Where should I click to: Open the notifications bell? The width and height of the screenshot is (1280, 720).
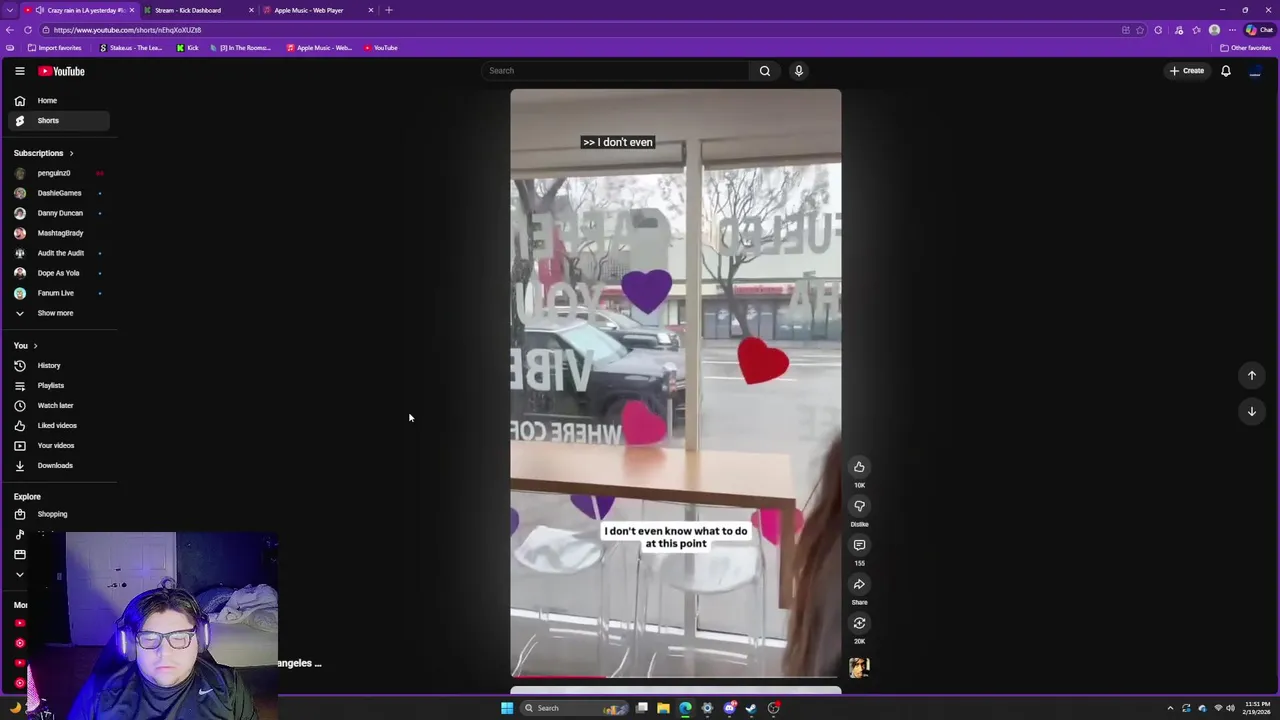tap(1225, 71)
